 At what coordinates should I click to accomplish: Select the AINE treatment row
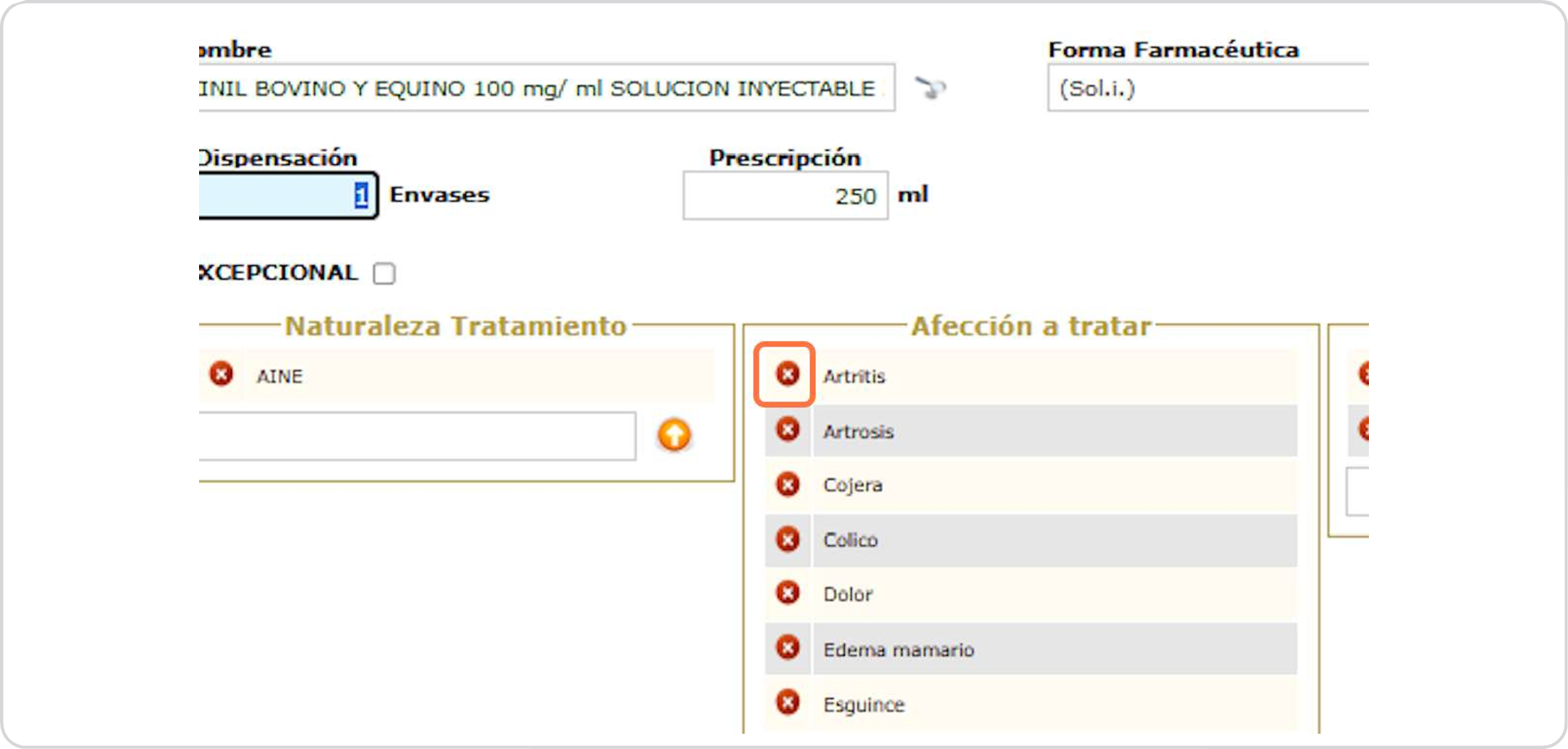[x=279, y=376]
